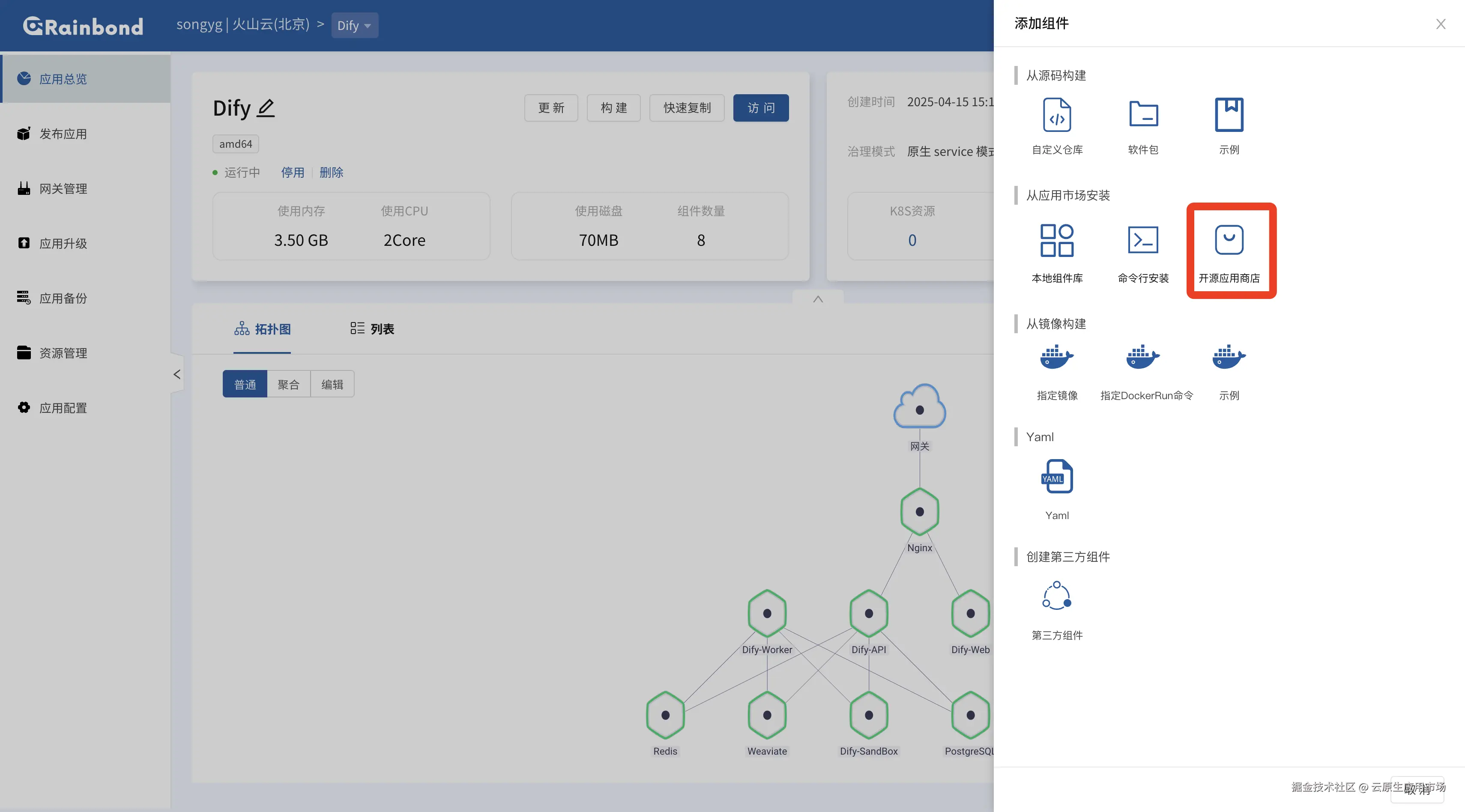
Task: Select the specify image (指定镜像) Docker icon
Action: 1057,358
